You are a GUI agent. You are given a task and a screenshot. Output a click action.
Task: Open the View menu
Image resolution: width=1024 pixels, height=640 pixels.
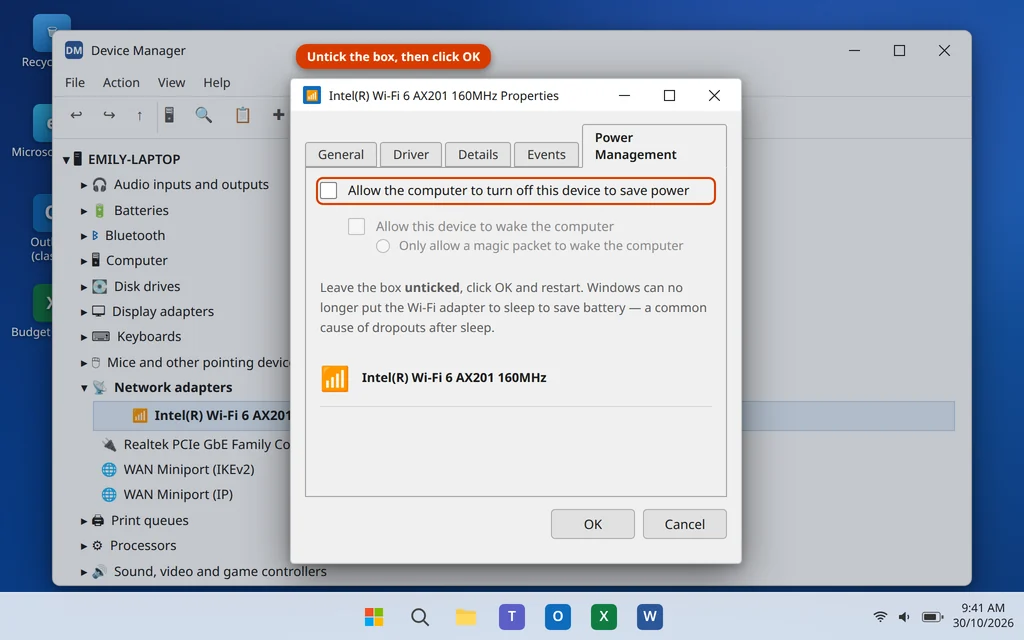click(x=171, y=82)
